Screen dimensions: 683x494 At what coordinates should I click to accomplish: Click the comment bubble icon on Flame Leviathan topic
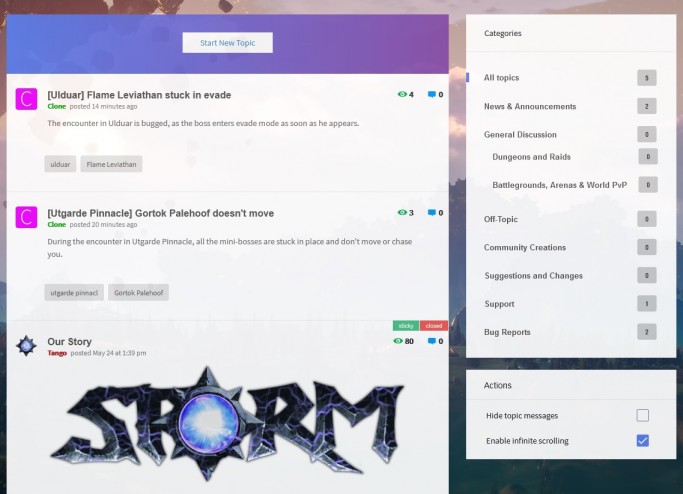432,94
